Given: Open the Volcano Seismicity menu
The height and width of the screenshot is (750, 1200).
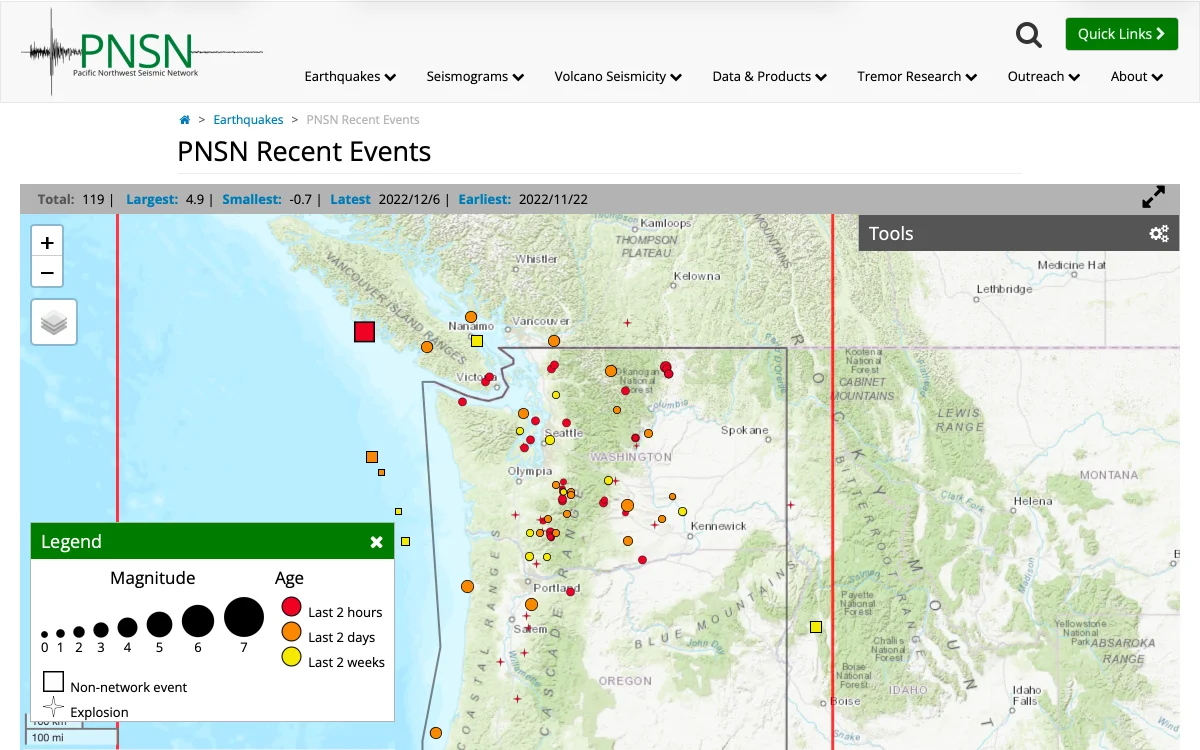Looking at the screenshot, I should pos(618,76).
